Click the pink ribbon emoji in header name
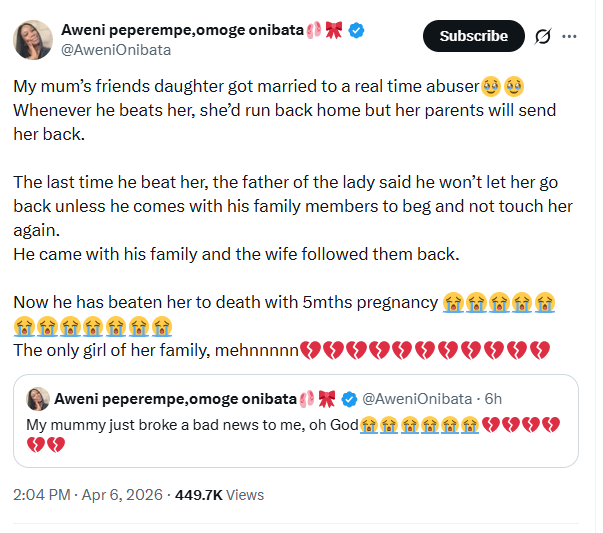The width and height of the screenshot is (603, 533). [x=333, y=31]
